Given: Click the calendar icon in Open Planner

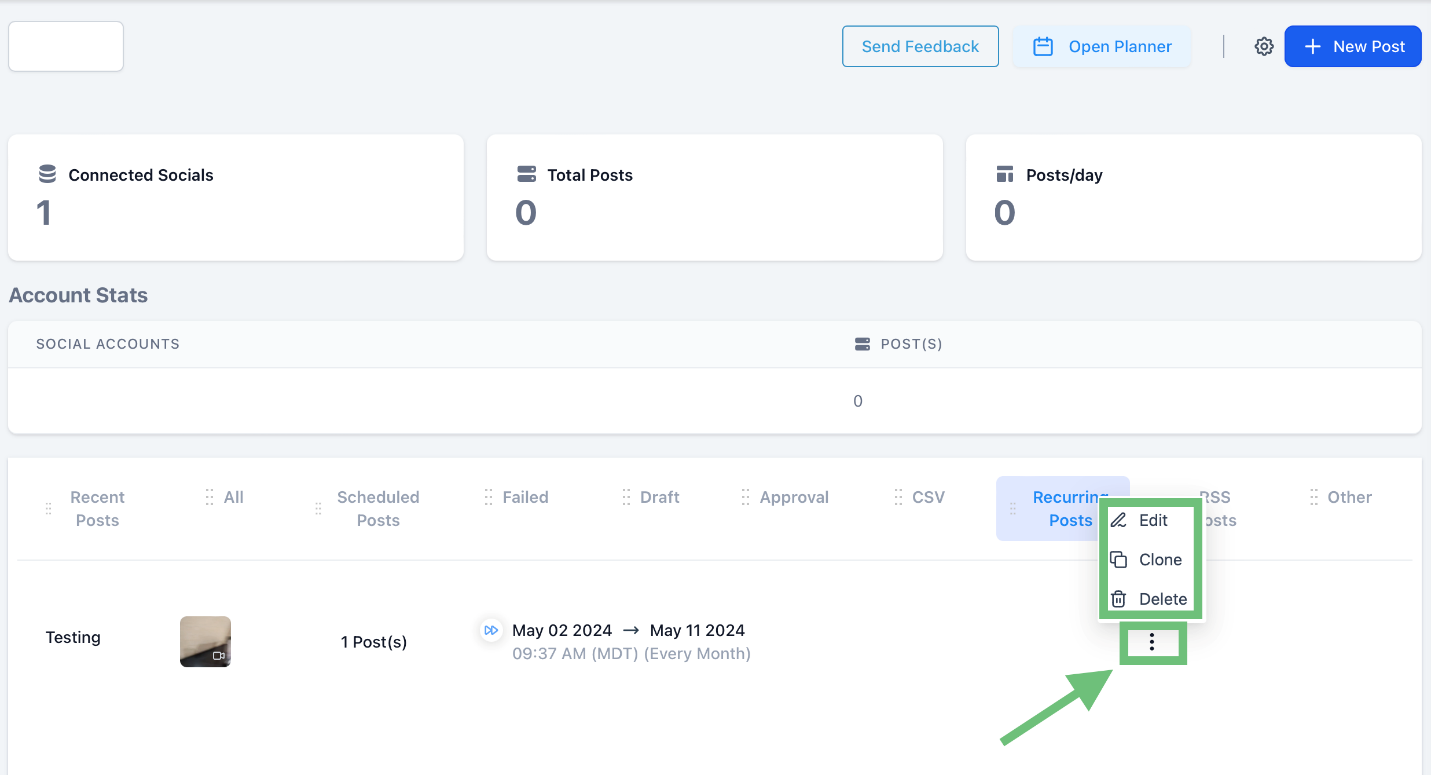Looking at the screenshot, I should pos(1043,47).
